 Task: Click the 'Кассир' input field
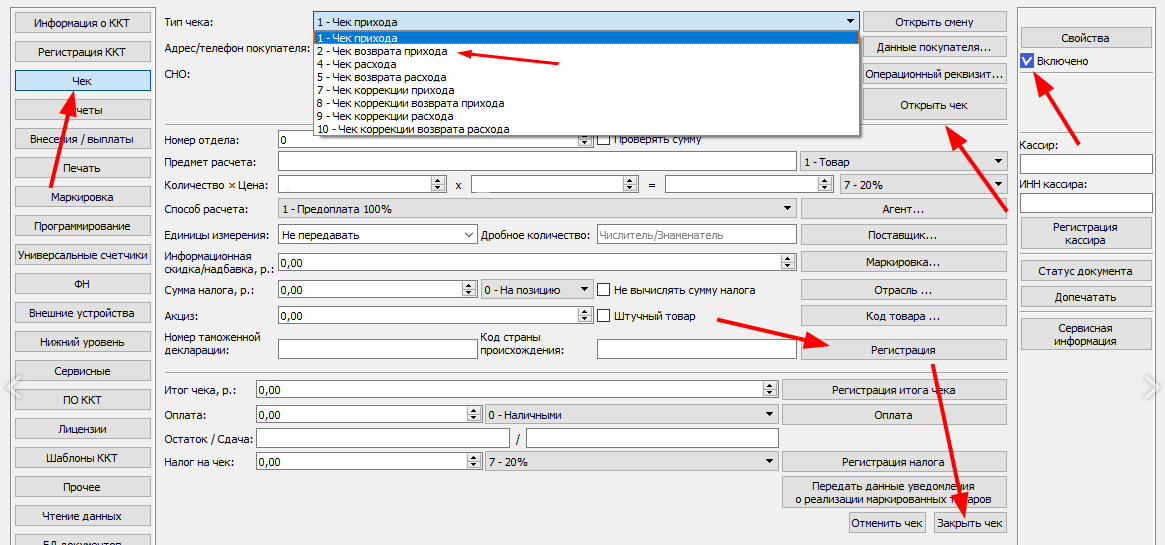coord(1086,164)
